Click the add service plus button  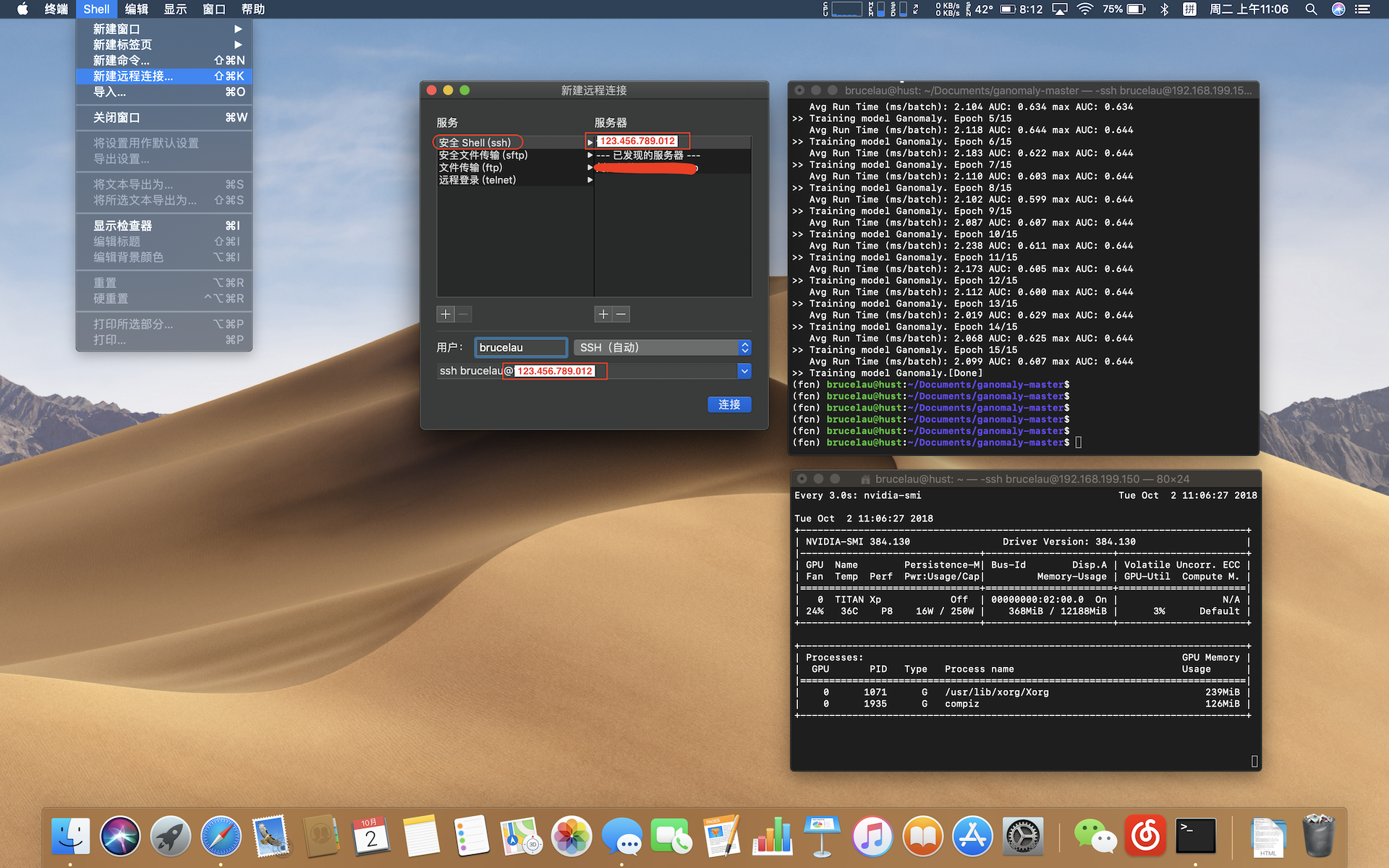tap(446, 314)
